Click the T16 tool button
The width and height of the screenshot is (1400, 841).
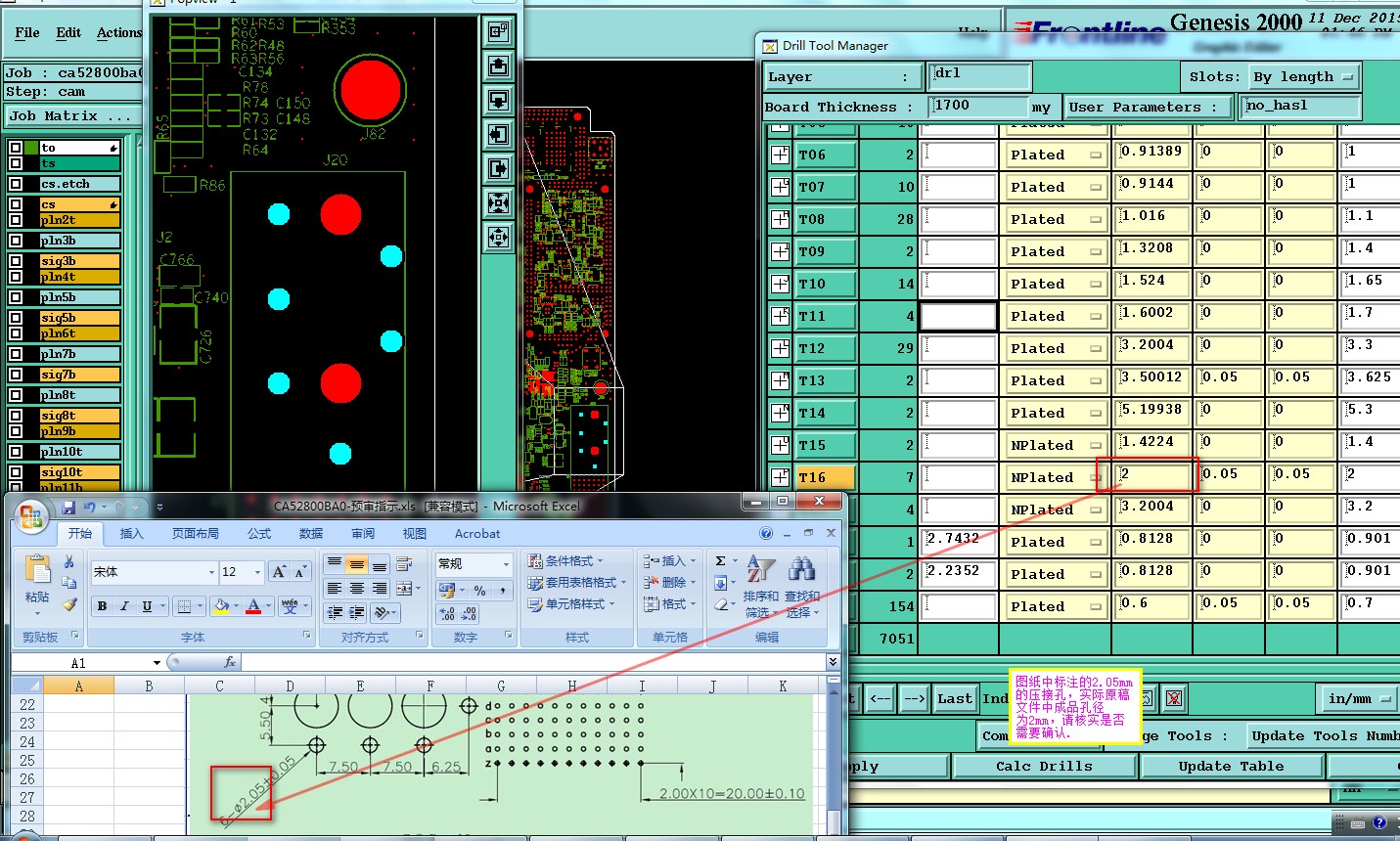(825, 477)
